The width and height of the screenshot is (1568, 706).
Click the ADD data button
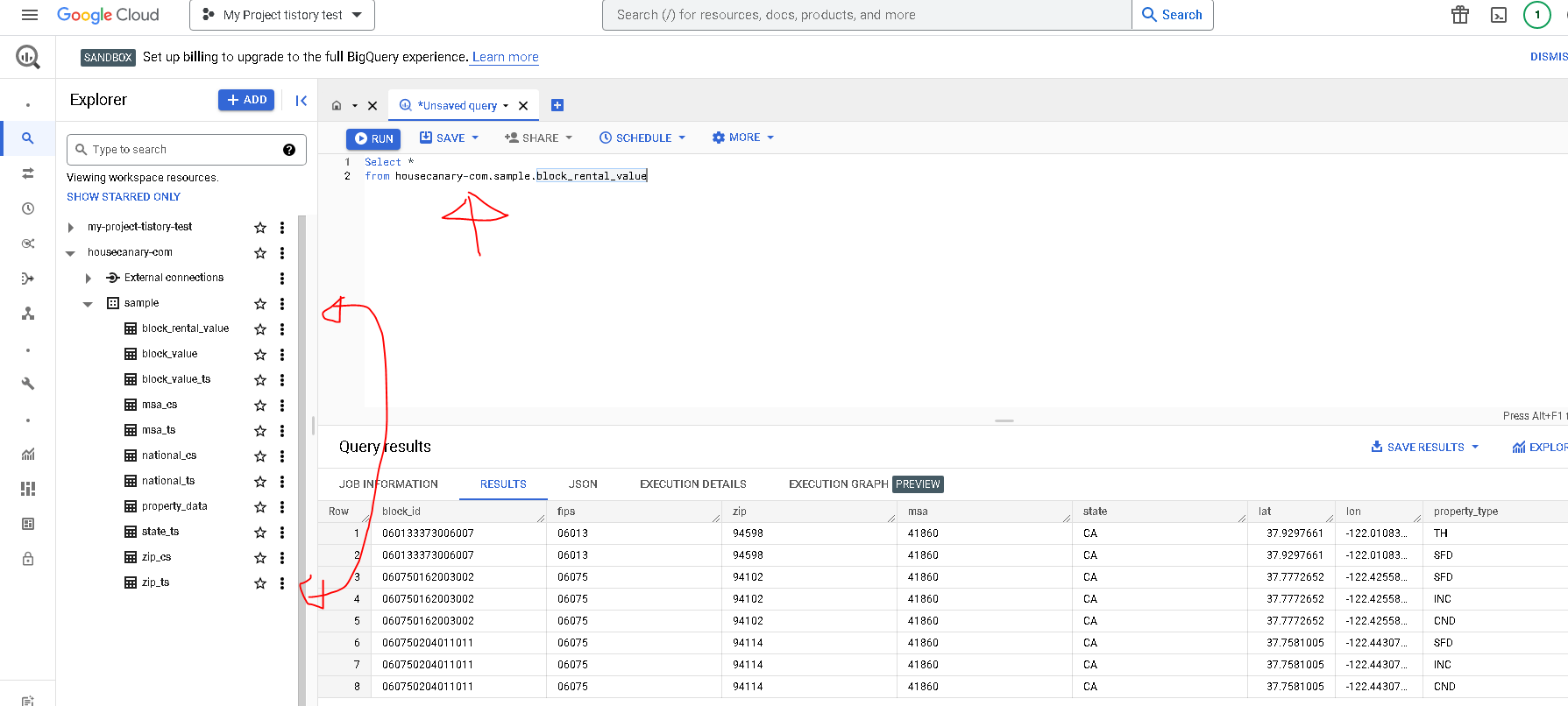tap(246, 100)
